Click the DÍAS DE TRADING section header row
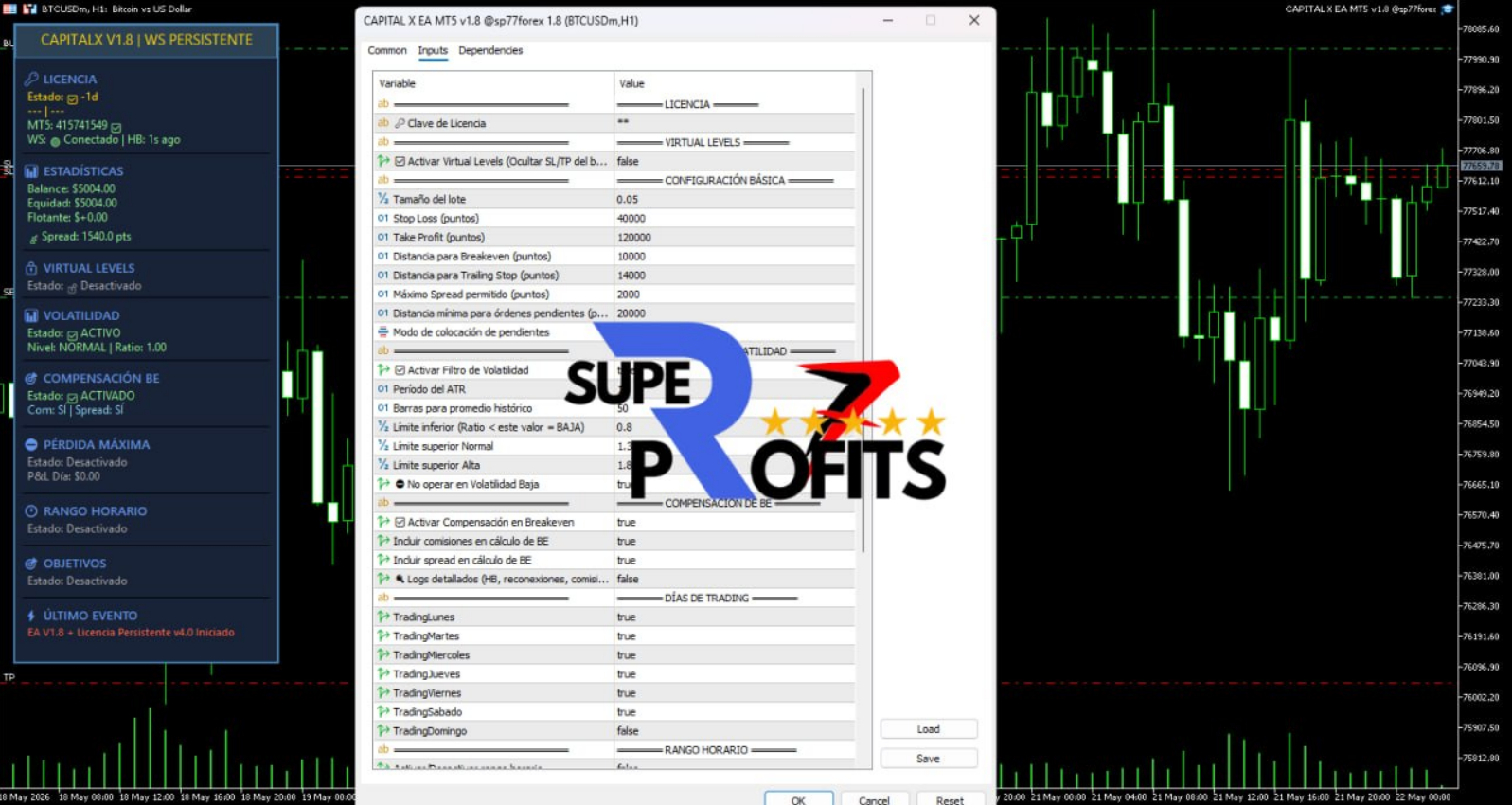The image size is (1512, 805). [x=614, y=598]
